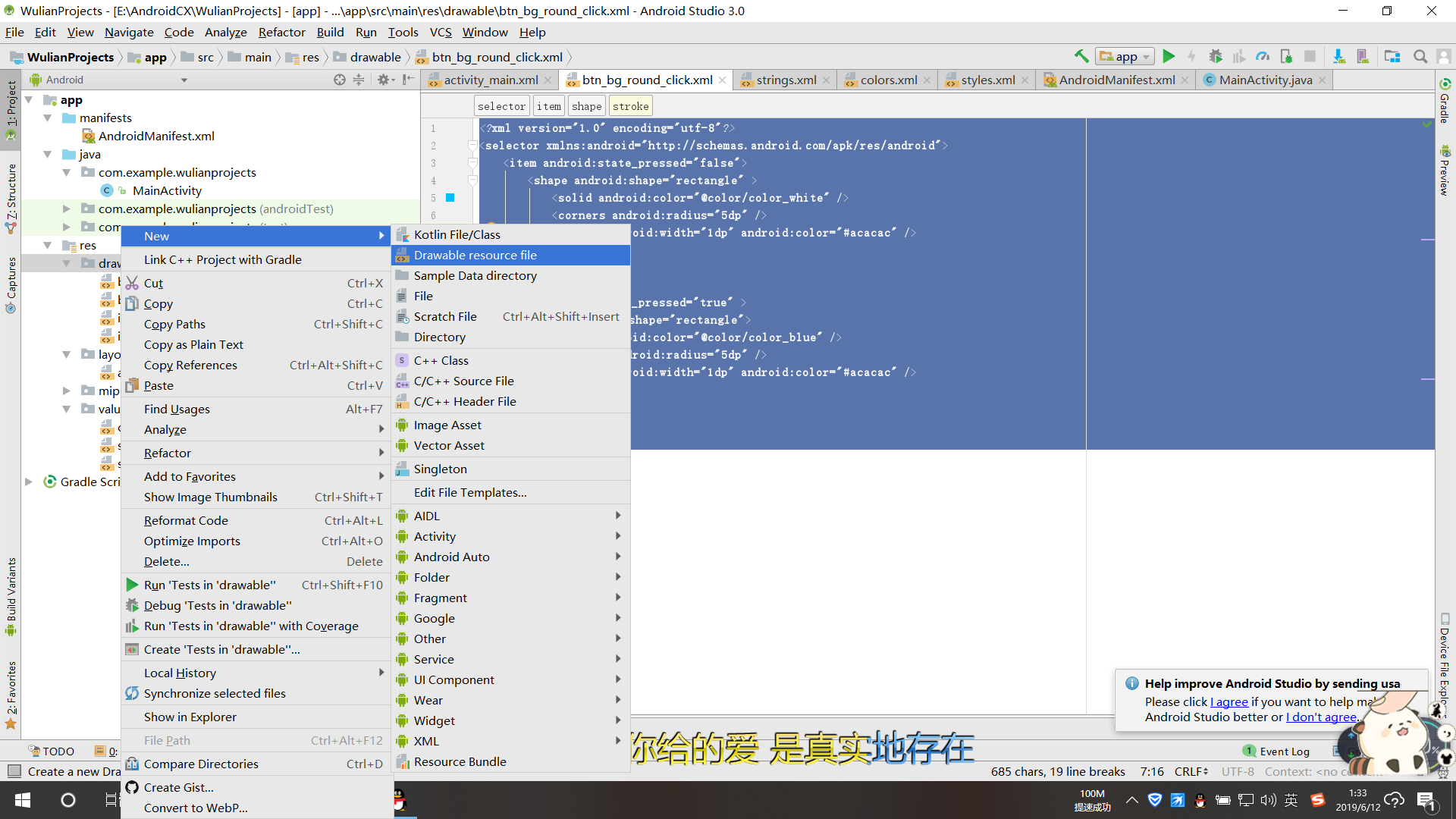Image resolution: width=1456 pixels, height=819 pixels.
Task: Expand com.example.wulianprojects (androidTest) package
Action: click(x=66, y=209)
